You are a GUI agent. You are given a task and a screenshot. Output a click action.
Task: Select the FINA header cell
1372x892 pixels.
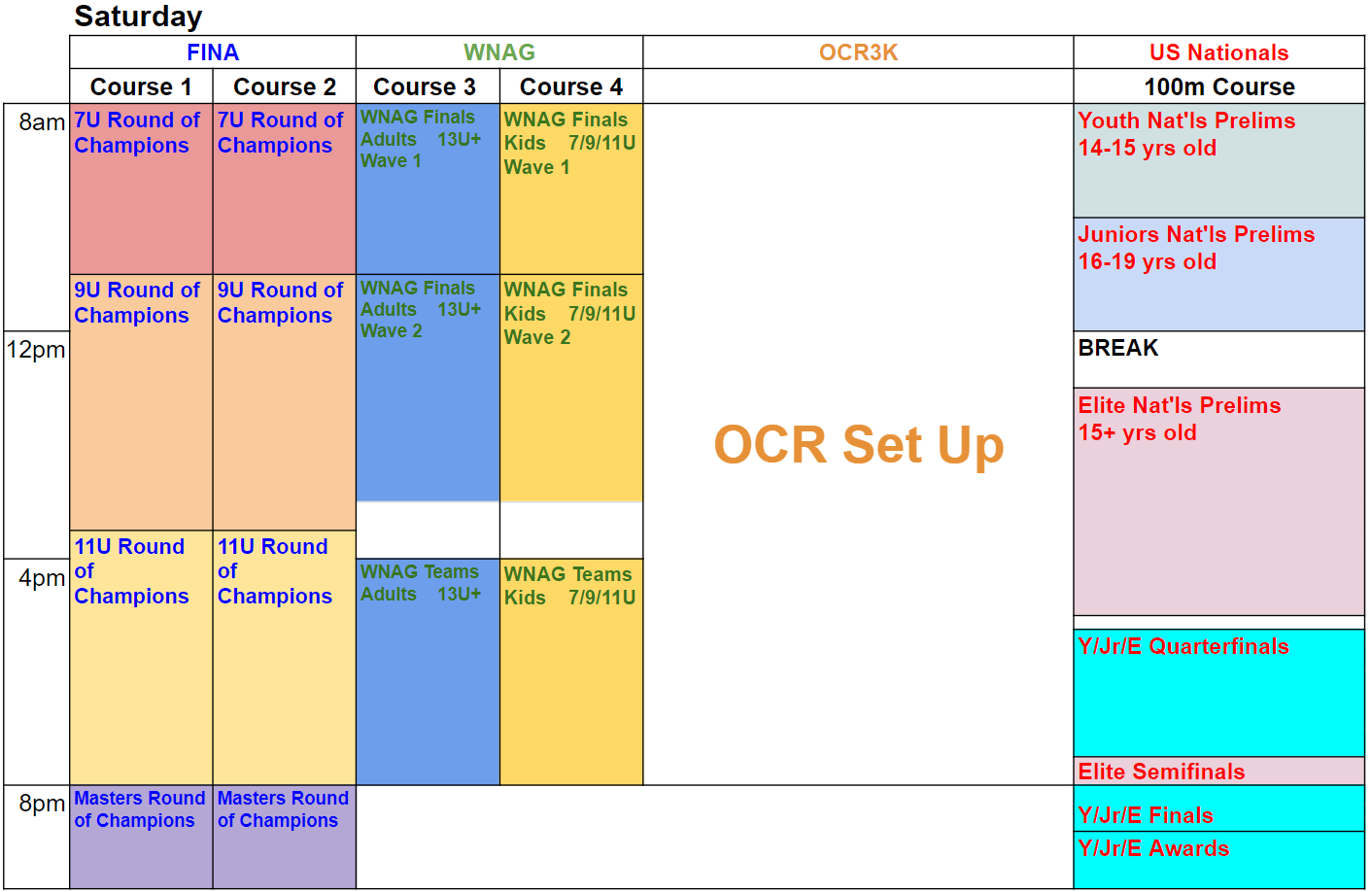tap(213, 52)
